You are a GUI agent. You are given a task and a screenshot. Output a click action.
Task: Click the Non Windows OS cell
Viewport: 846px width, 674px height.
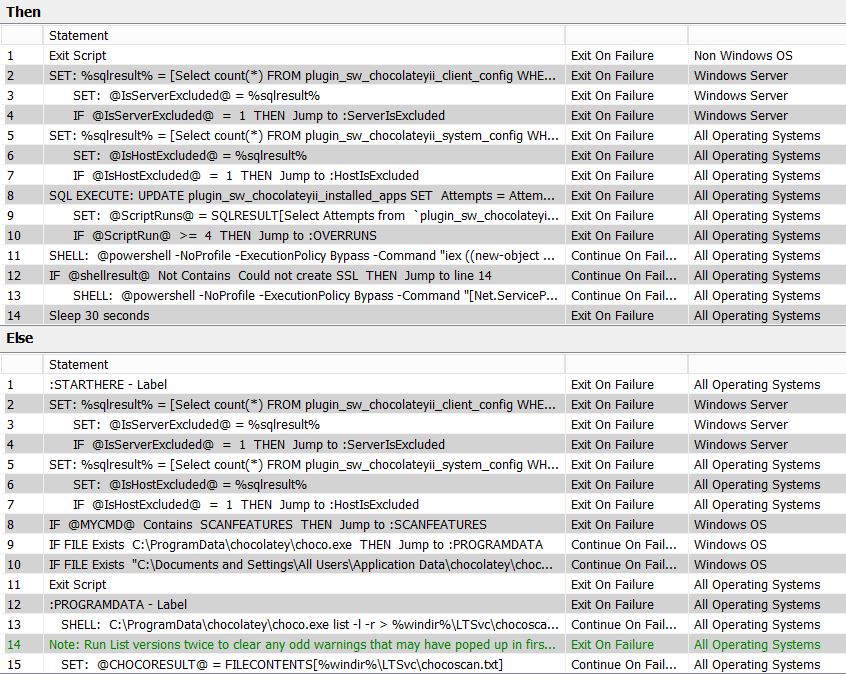coord(742,56)
